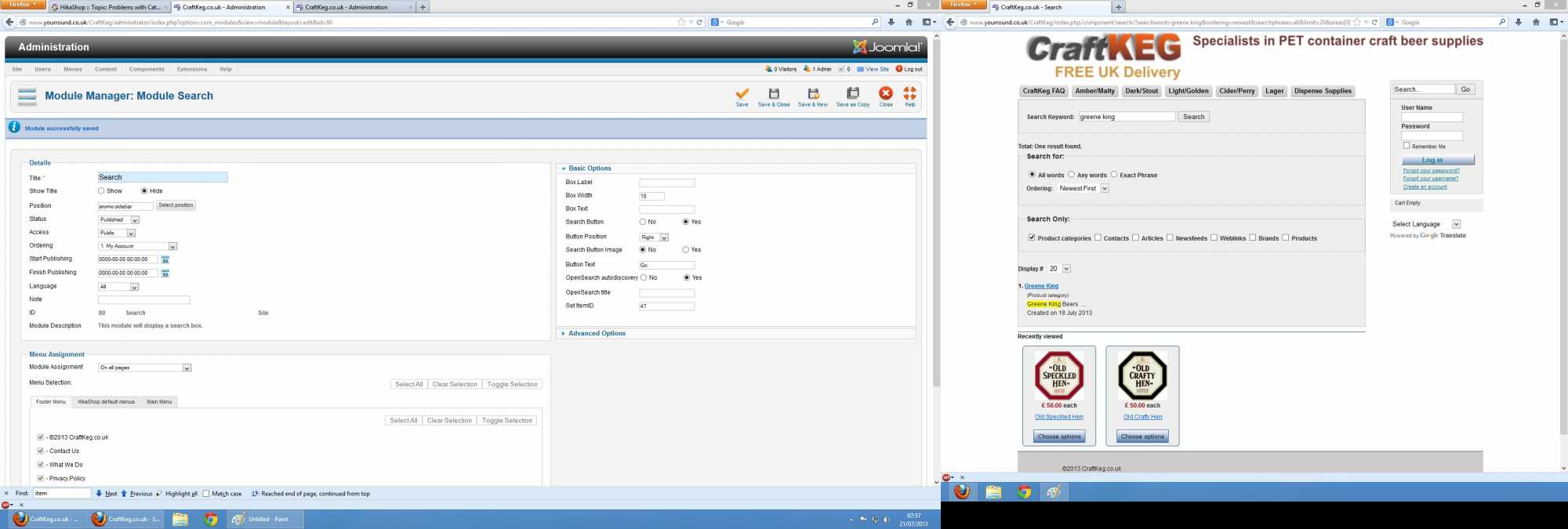Set Search Button option to No
The height and width of the screenshot is (529, 1568).
click(643, 222)
